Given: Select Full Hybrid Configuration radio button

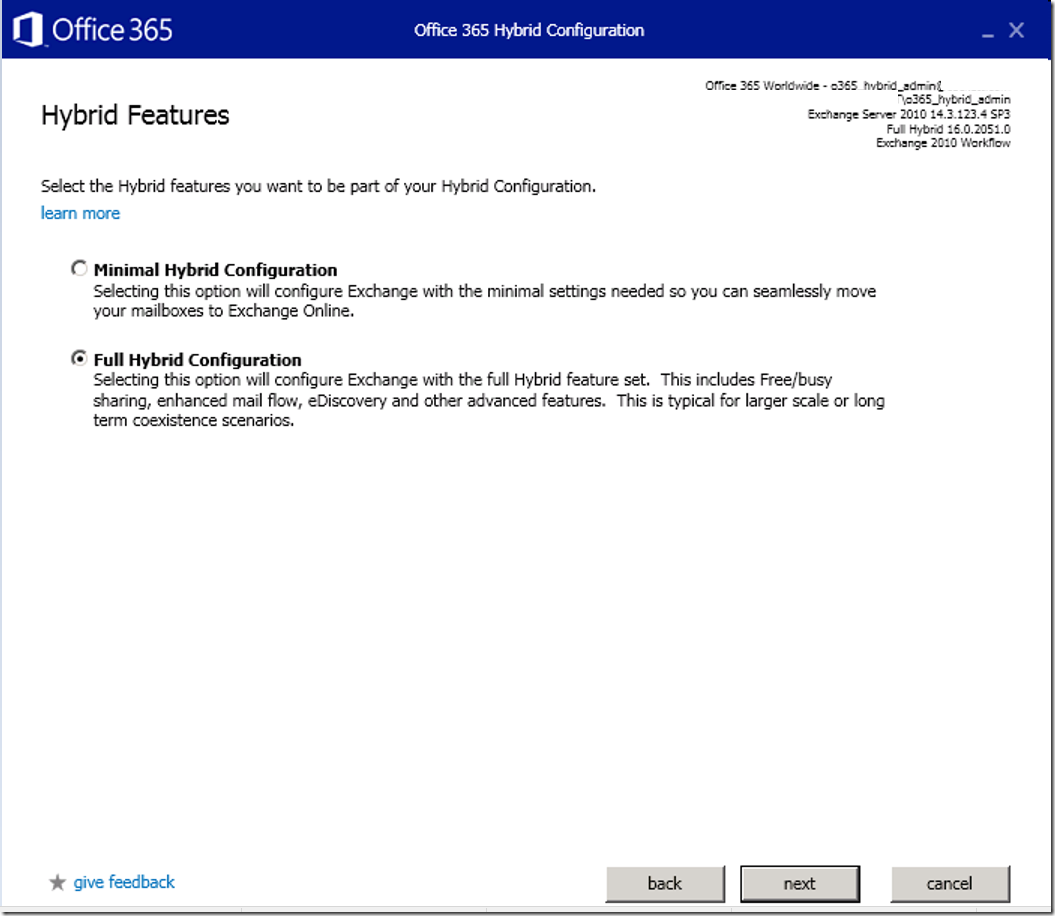Looking at the screenshot, I should click(x=79, y=358).
